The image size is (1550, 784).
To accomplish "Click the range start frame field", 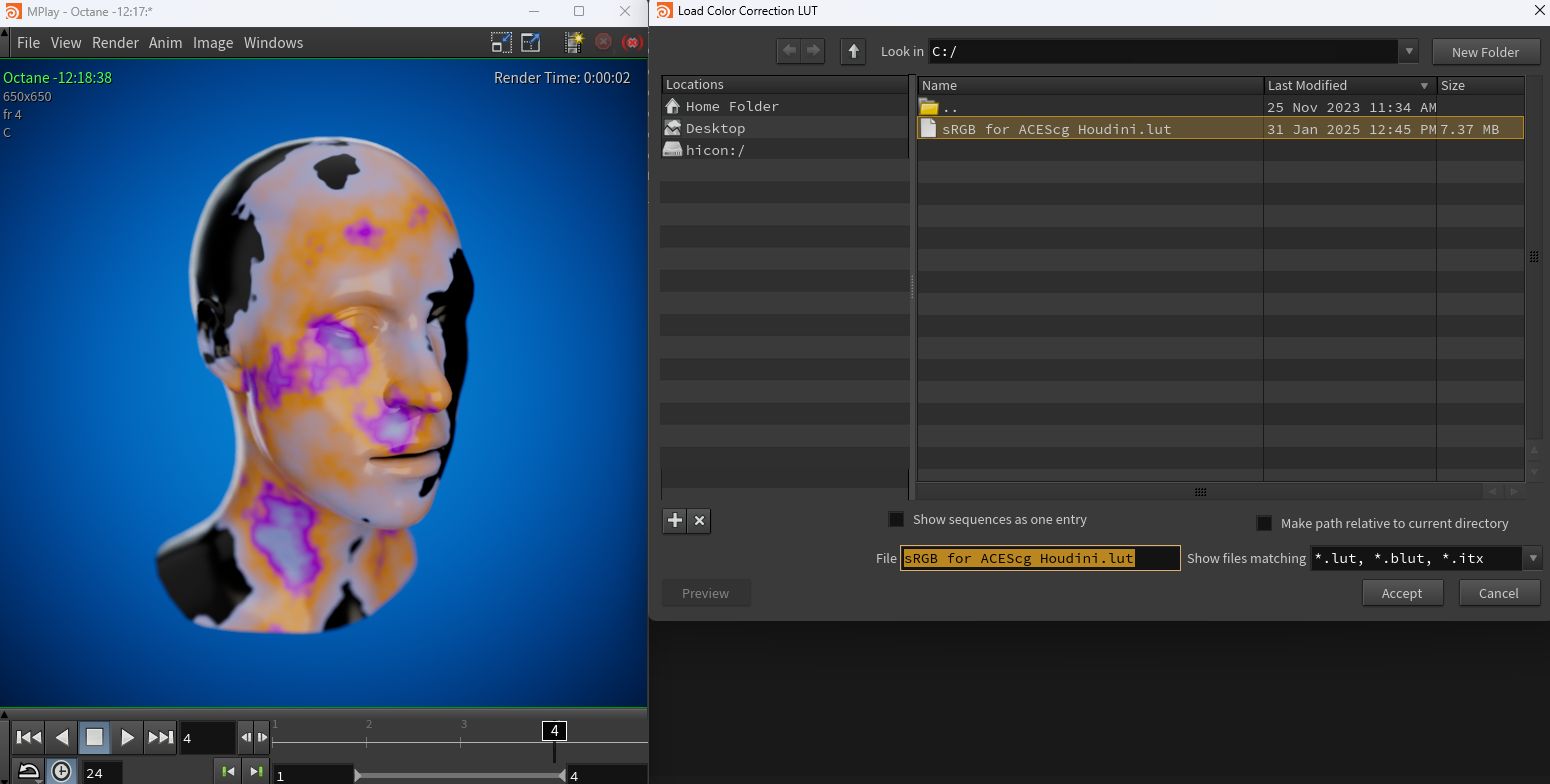I will 313,775.
